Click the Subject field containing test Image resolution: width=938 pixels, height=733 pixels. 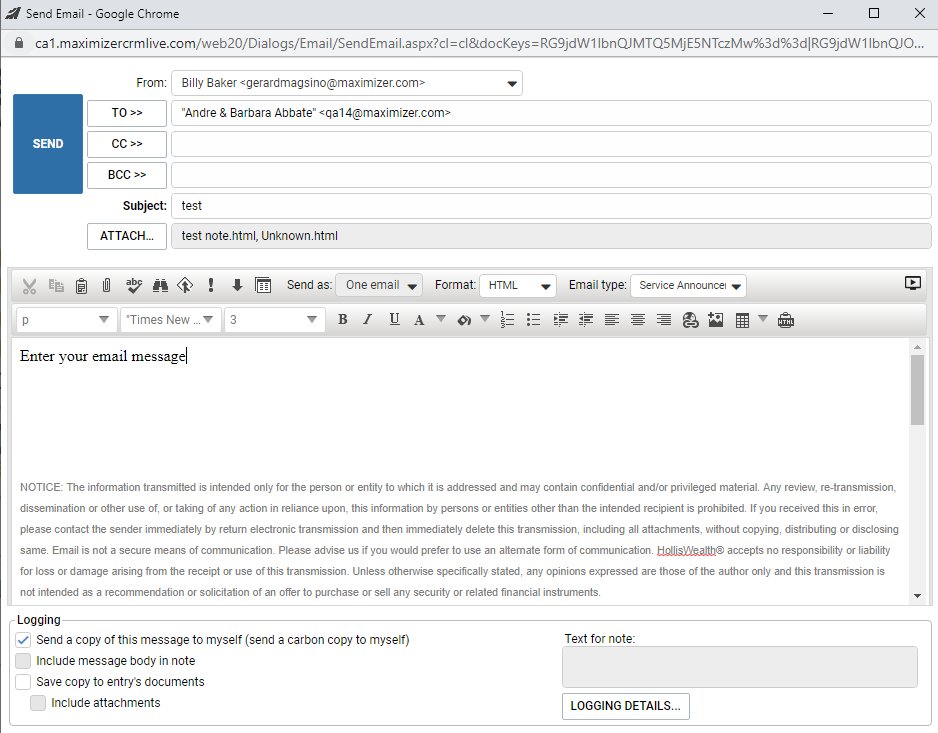click(551, 206)
